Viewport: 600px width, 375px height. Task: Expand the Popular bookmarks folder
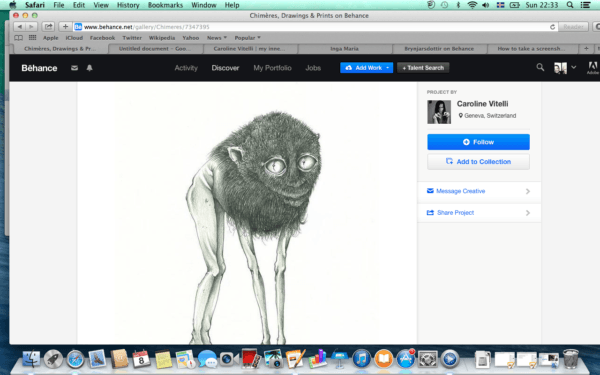pos(247,38)
